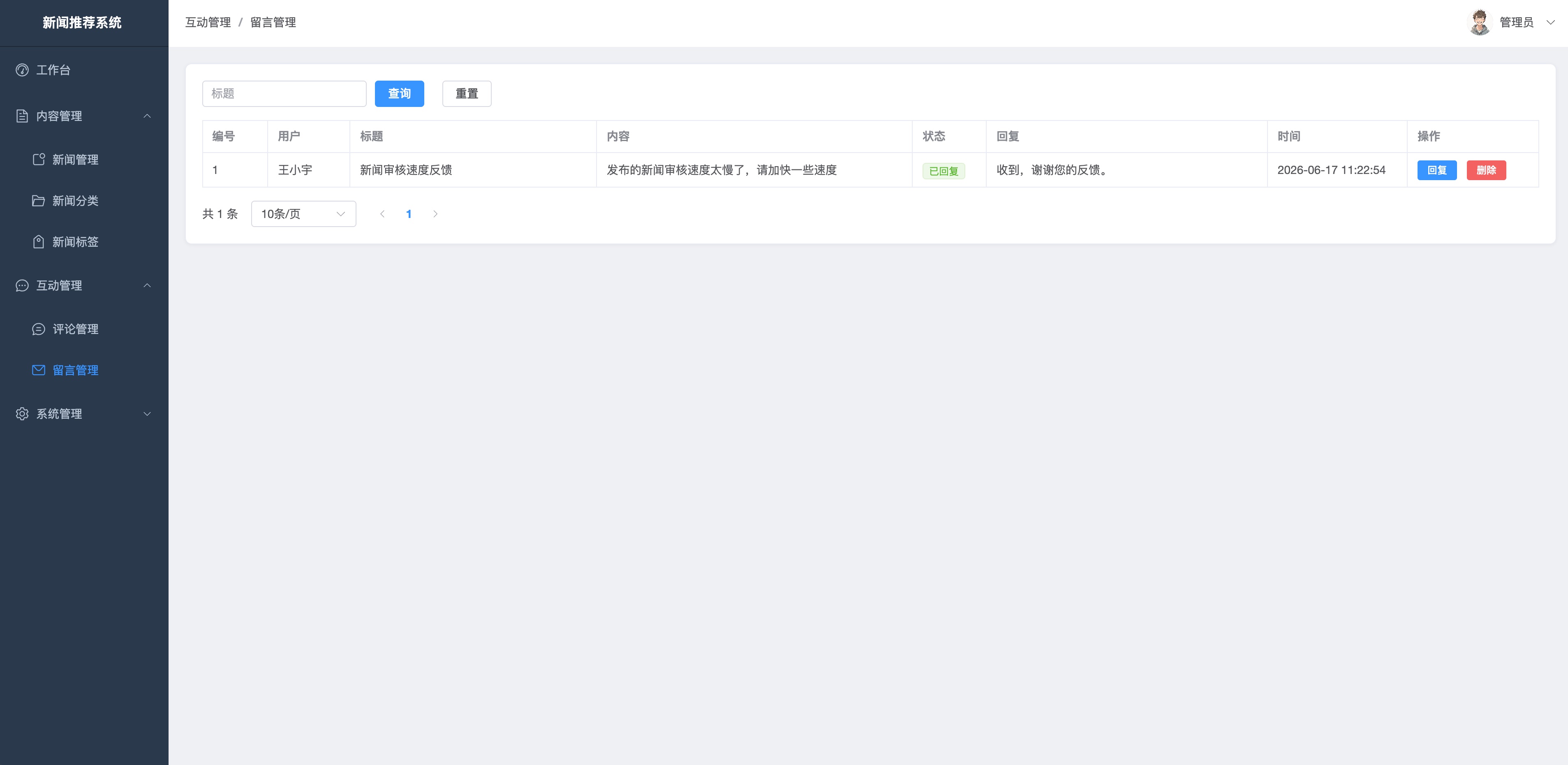Viewport: 1568px width, 765px height.
Task: Click the 查询 search button
Action: point(399,94)
